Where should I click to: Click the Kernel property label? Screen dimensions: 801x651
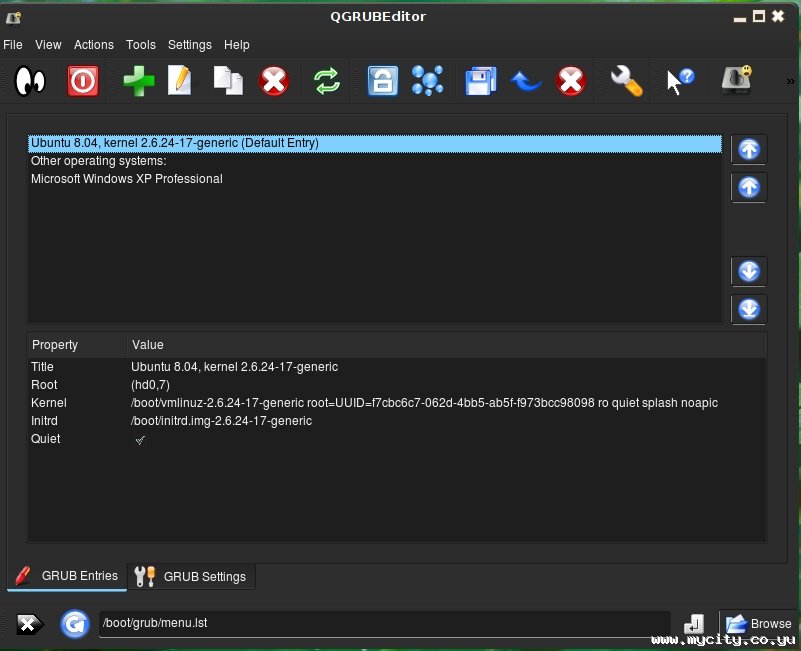(49, 403)
